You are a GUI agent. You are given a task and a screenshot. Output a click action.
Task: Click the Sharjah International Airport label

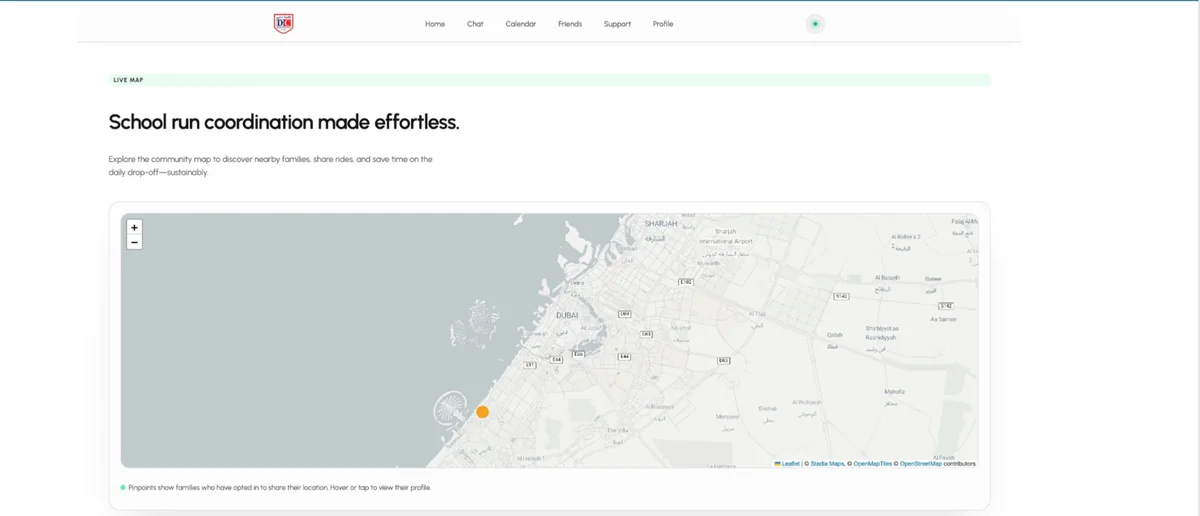725,236
